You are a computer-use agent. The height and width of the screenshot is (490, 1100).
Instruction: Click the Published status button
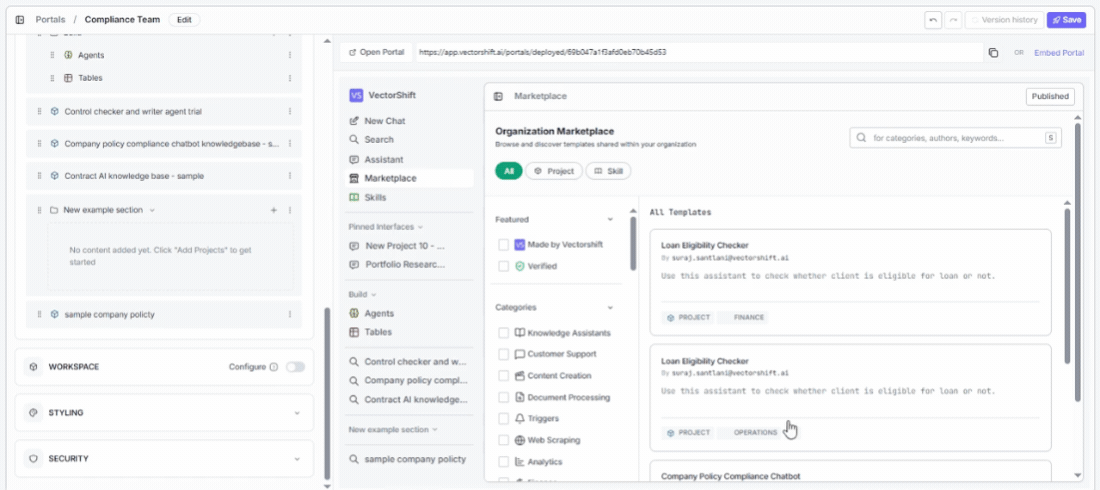1049,96
